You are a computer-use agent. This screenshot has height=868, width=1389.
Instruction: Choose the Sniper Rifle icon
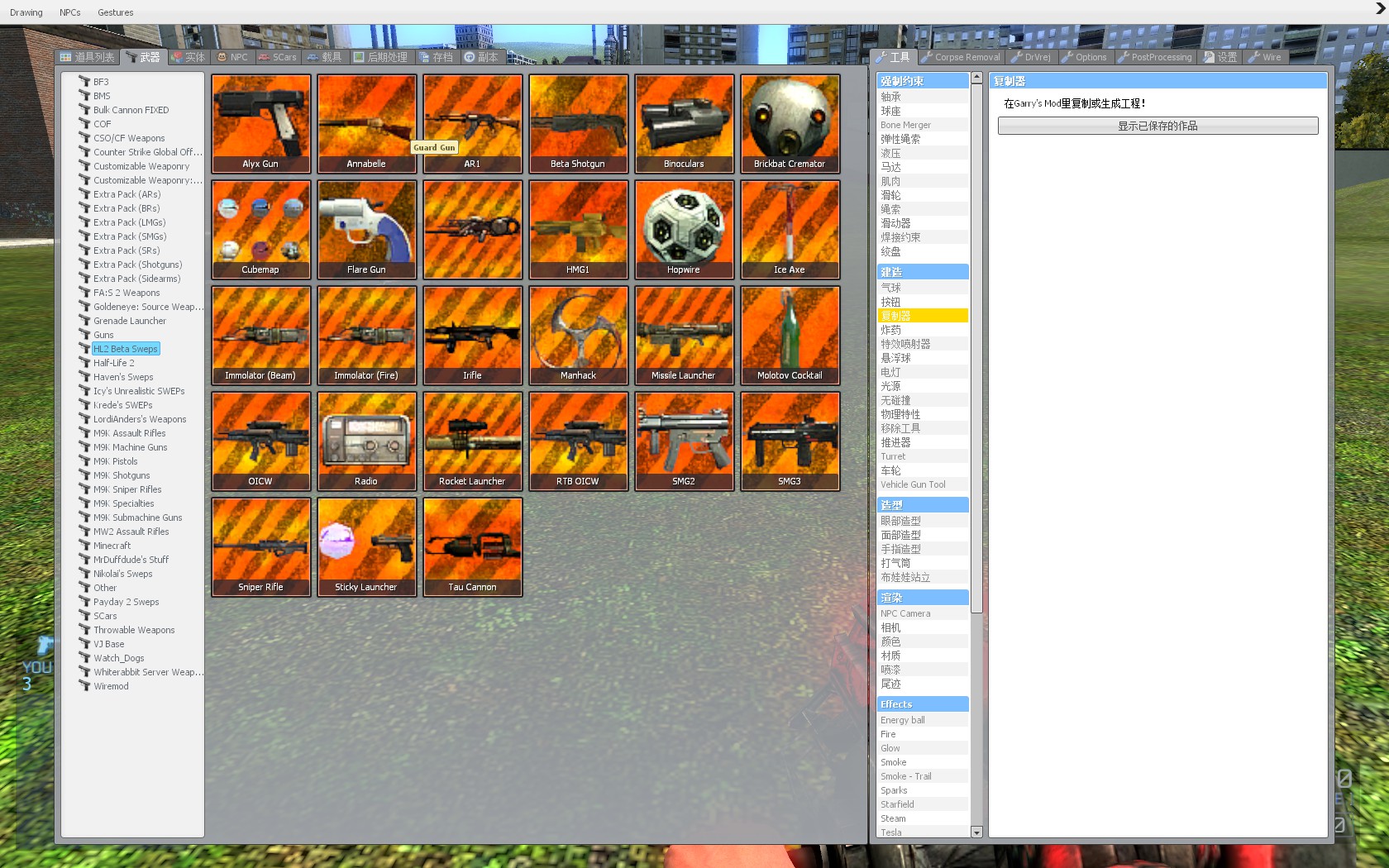pyautogui.click(x=260, y=547)
